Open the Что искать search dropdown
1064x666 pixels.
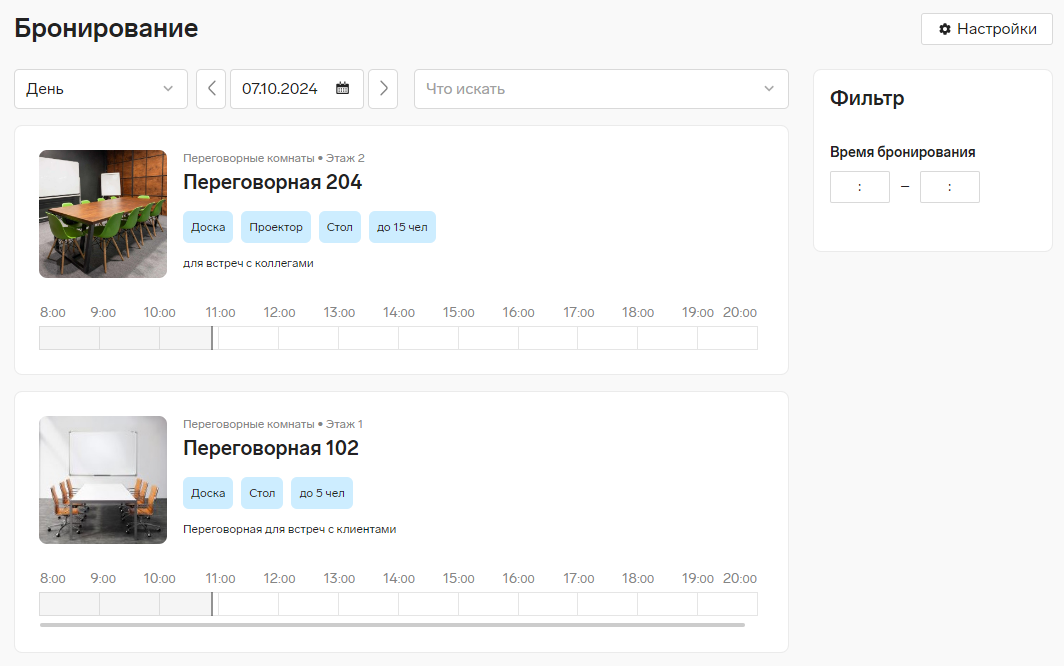coord(601,89)
